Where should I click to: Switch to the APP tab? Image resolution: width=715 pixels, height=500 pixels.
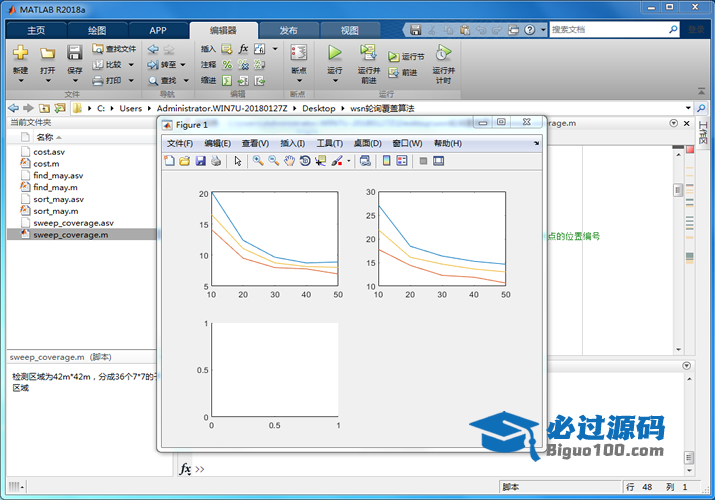[158, 31]
